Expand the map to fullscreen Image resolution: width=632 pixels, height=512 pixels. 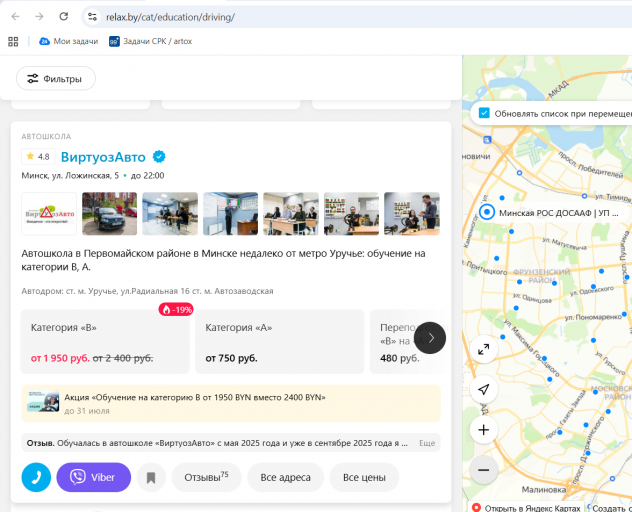[x=484, y=349]
